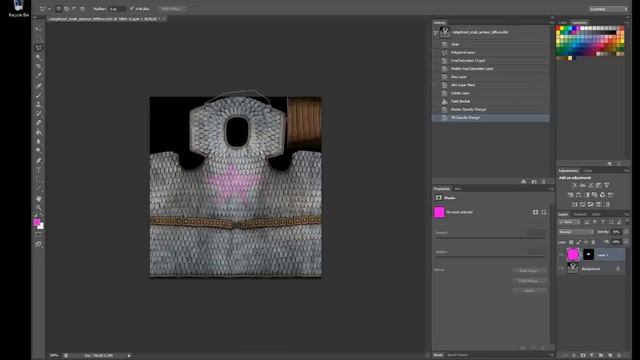Switch to the Info tab
This screenshot has width=640, height=360.
458,189
